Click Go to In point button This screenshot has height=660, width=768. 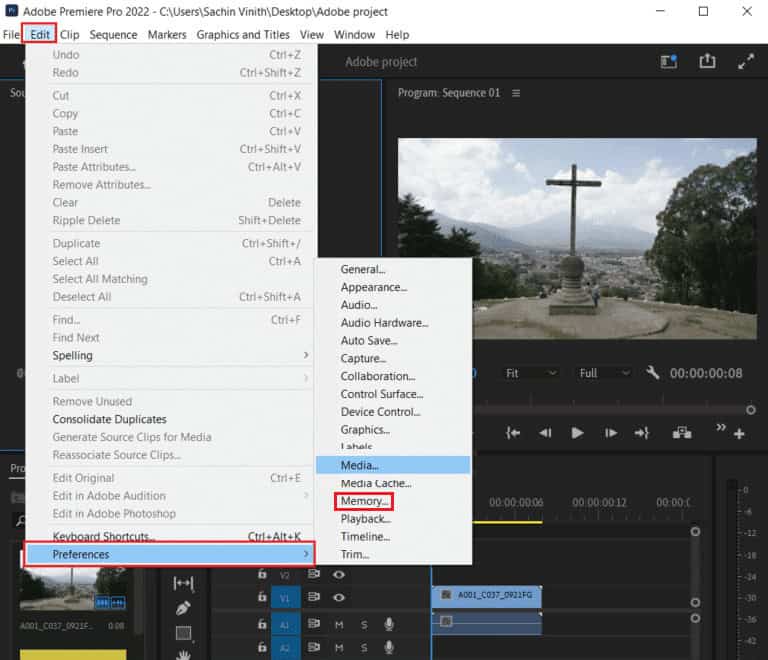(513, 433)
